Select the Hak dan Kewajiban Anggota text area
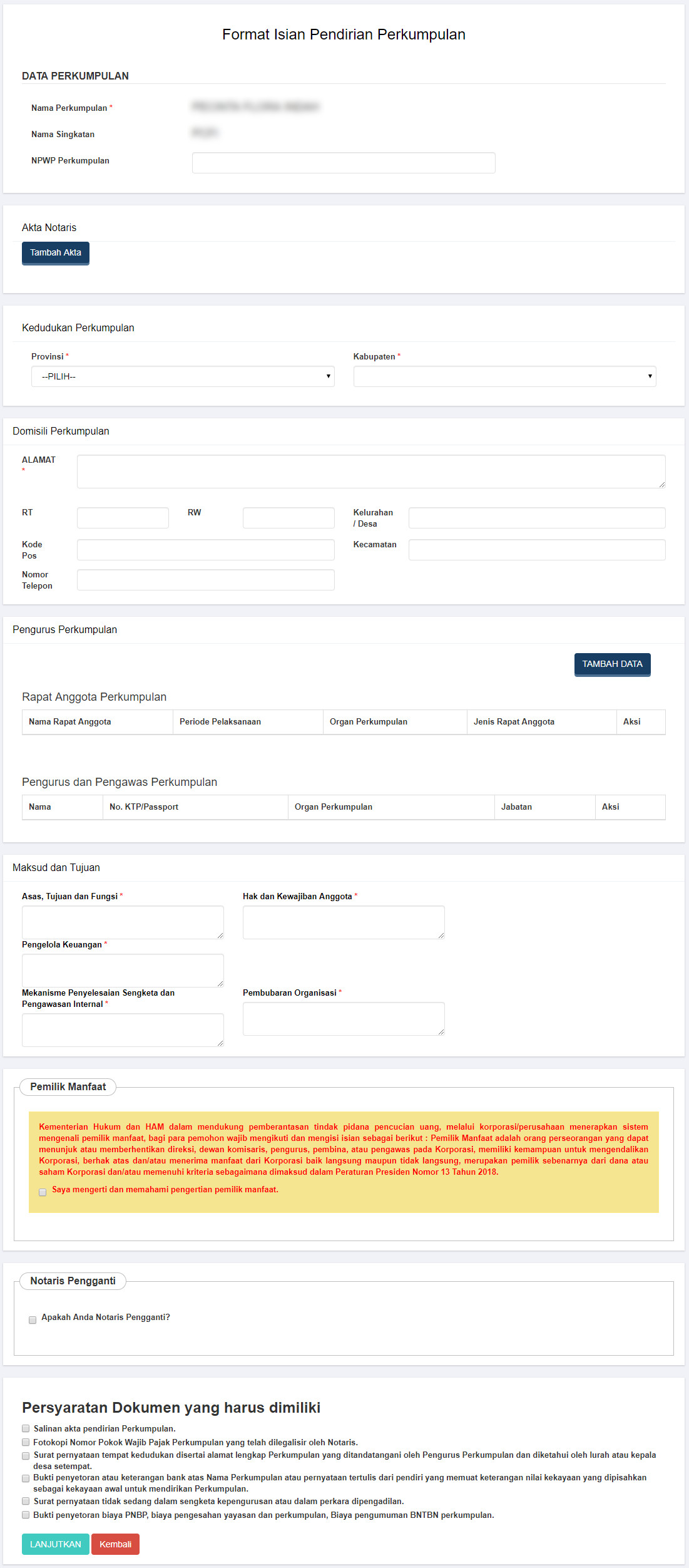Screen dimensions: 689x1568 point(344,922)
